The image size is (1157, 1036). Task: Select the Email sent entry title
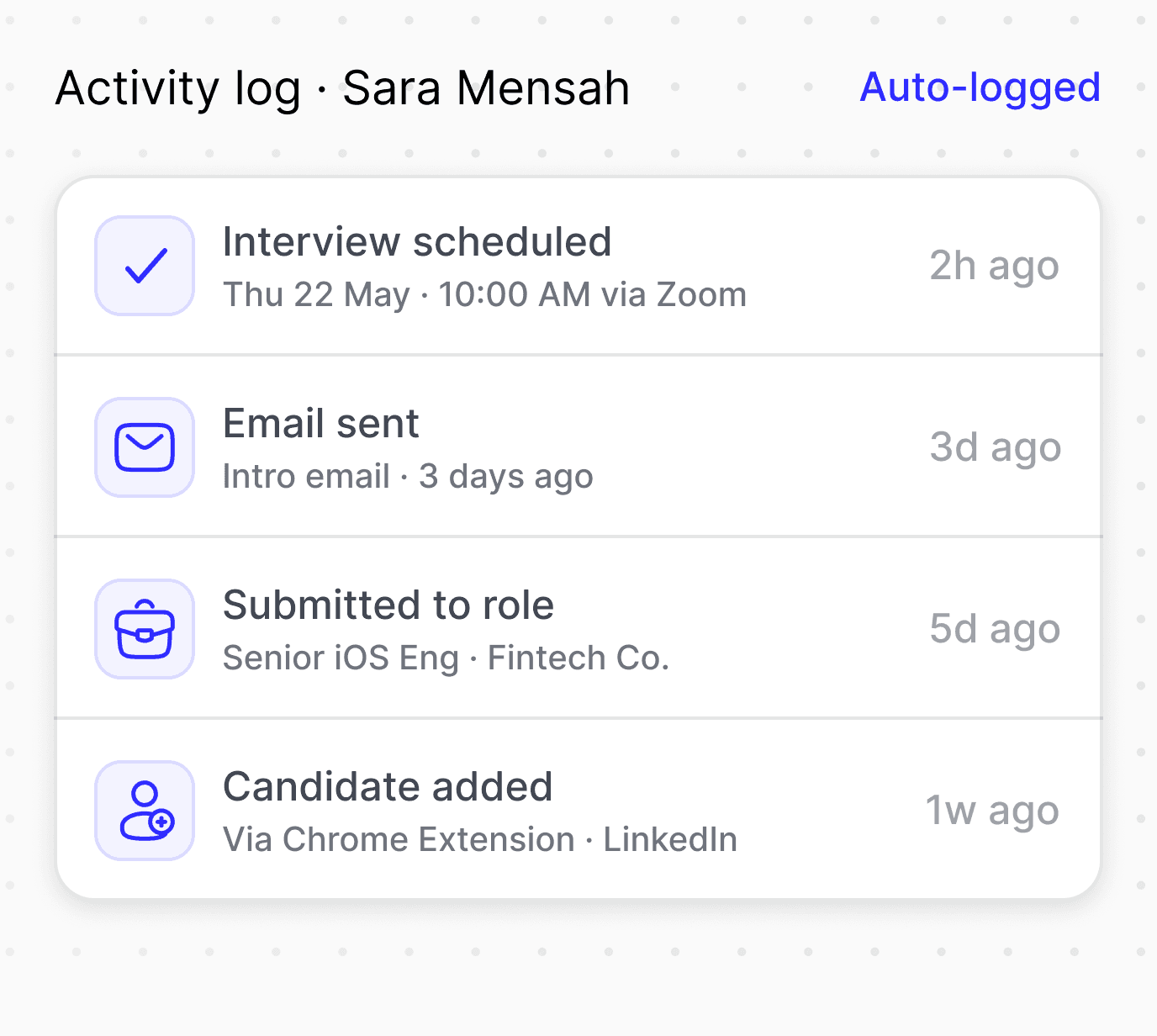tap(320, 423)
